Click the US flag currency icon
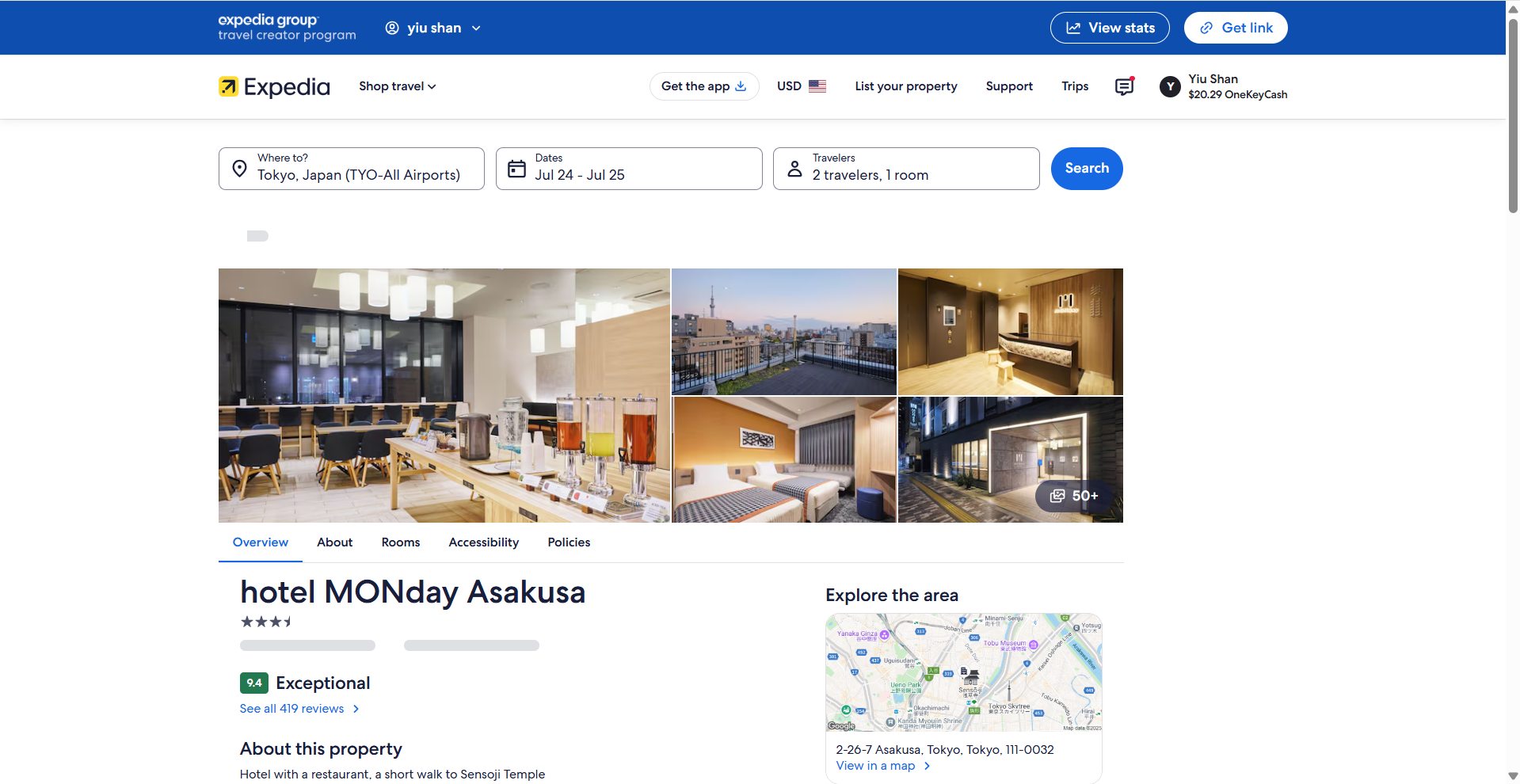Image resolution: width=1520 pixels, height=784 pixels. (817, 86)
